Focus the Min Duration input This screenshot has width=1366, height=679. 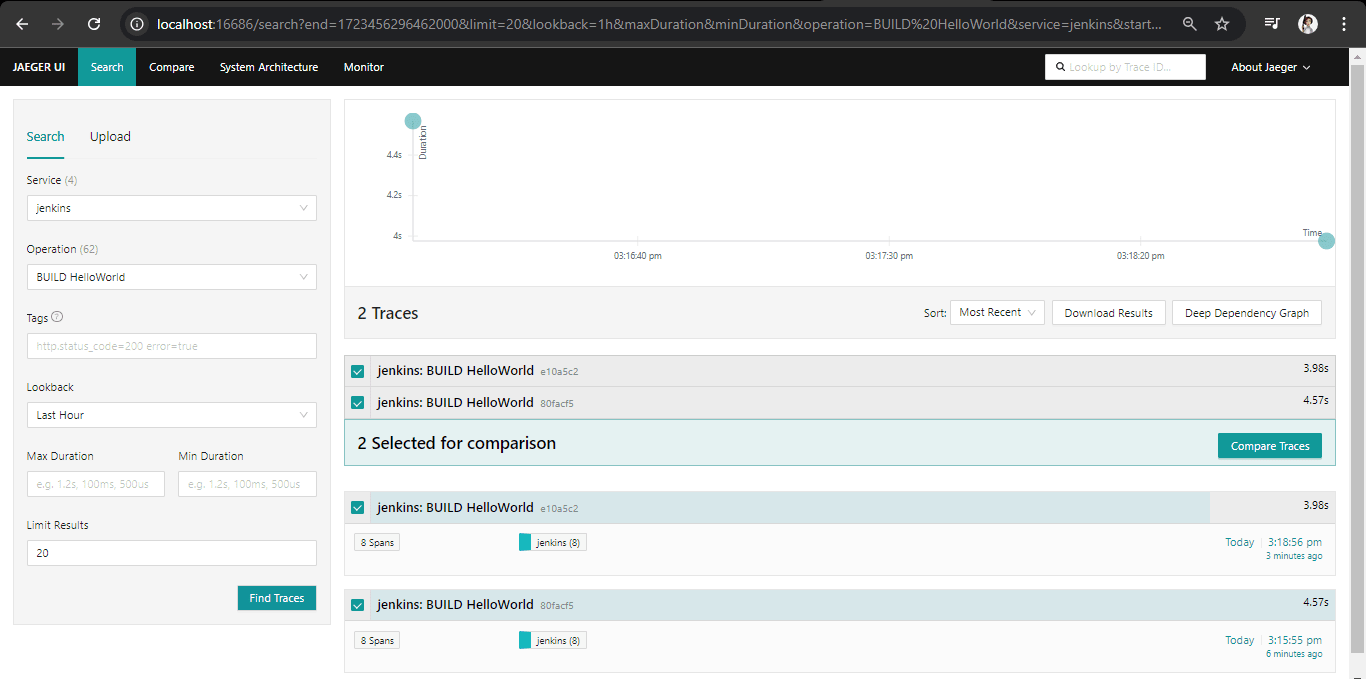247,484
